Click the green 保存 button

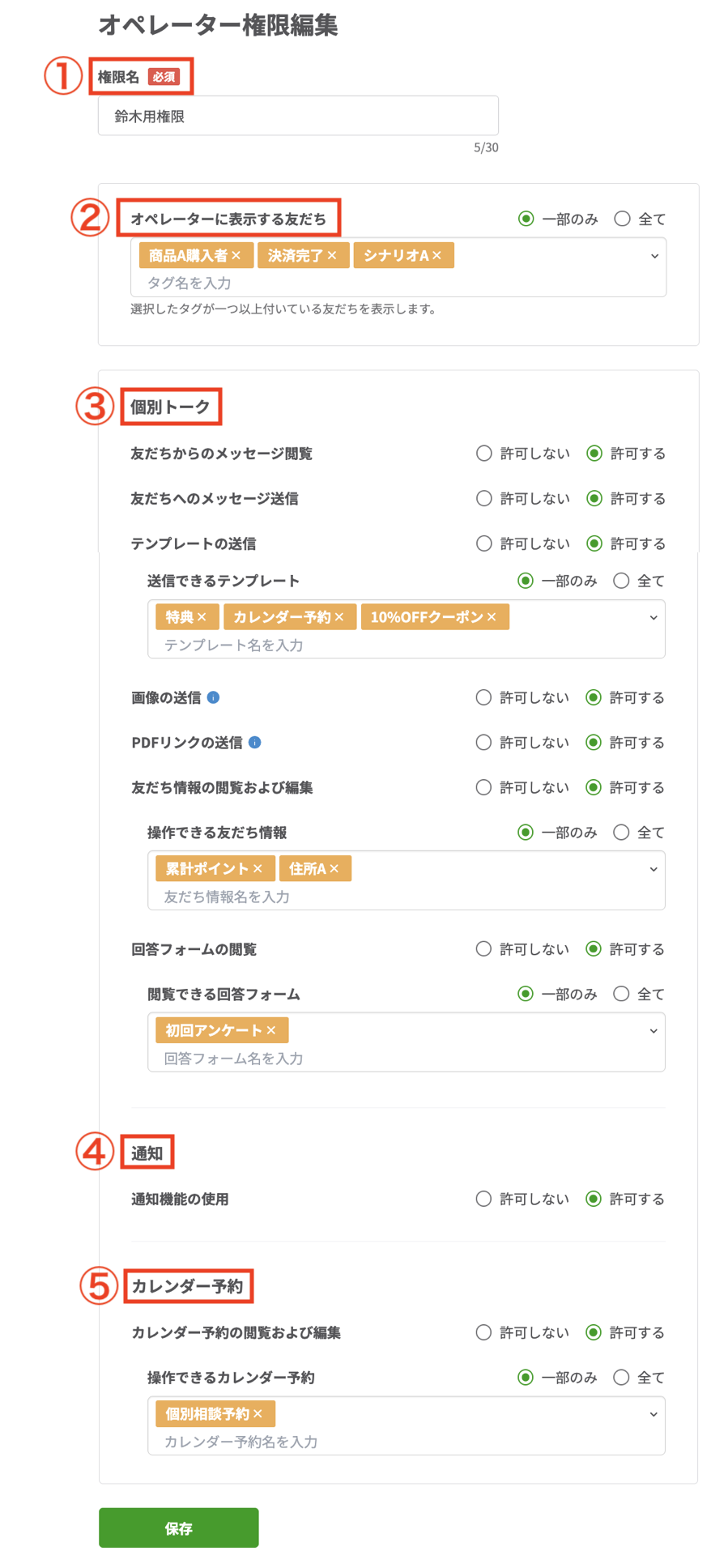point(178,1528)
